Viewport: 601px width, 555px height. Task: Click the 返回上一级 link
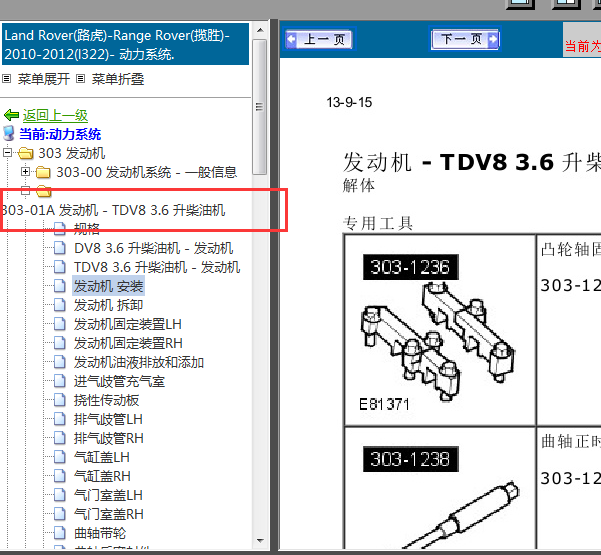click(x=55, y=115)
